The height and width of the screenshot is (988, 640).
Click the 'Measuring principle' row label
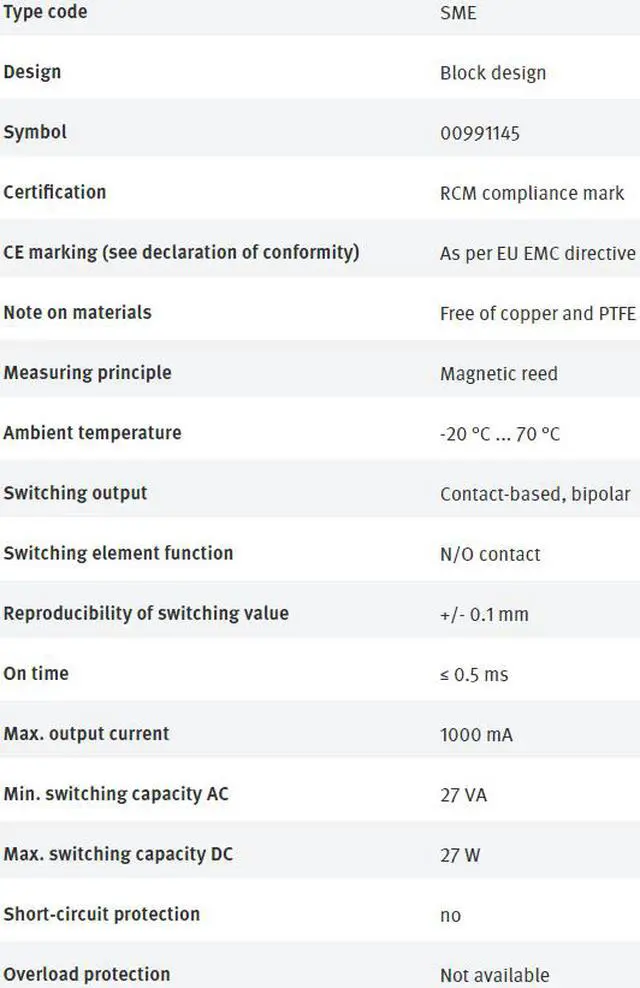[87, 373]
